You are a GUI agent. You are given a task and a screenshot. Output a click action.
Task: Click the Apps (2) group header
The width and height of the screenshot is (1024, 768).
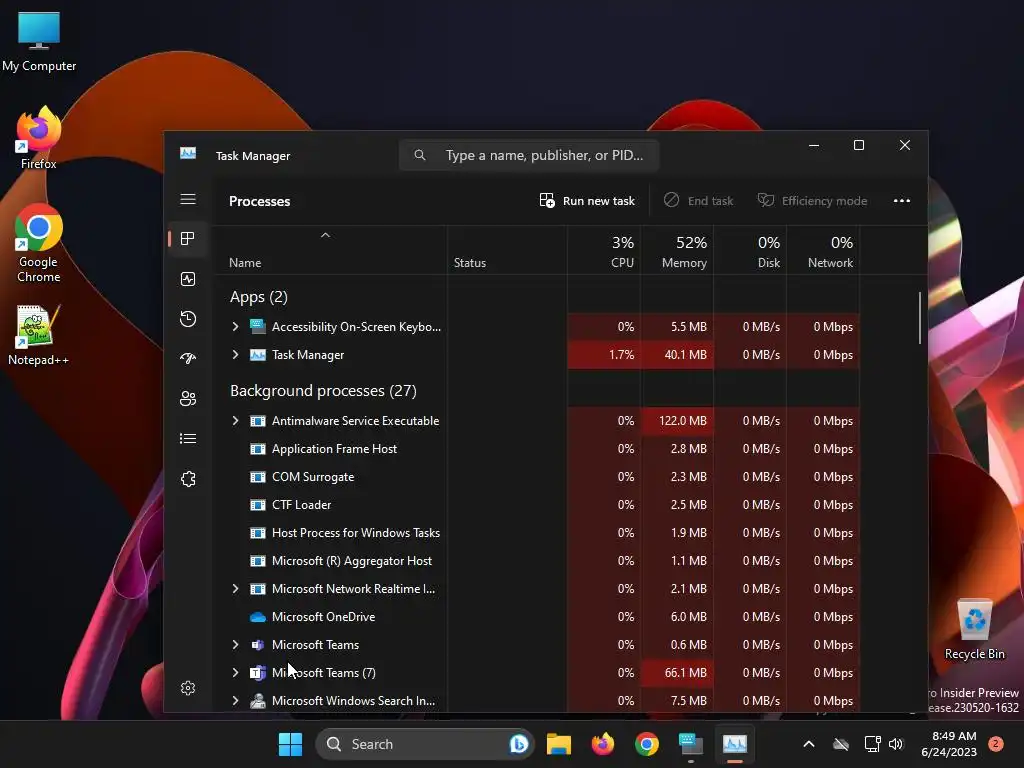click(x=259, y=297)
